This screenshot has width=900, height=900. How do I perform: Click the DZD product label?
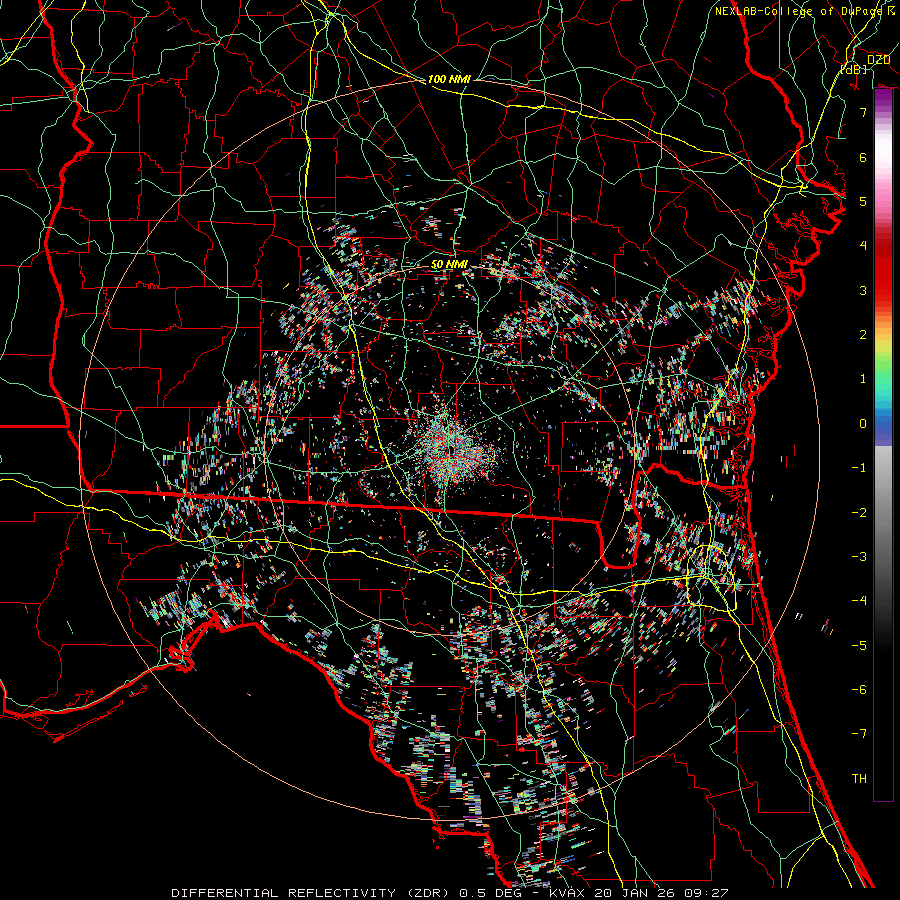878,60
